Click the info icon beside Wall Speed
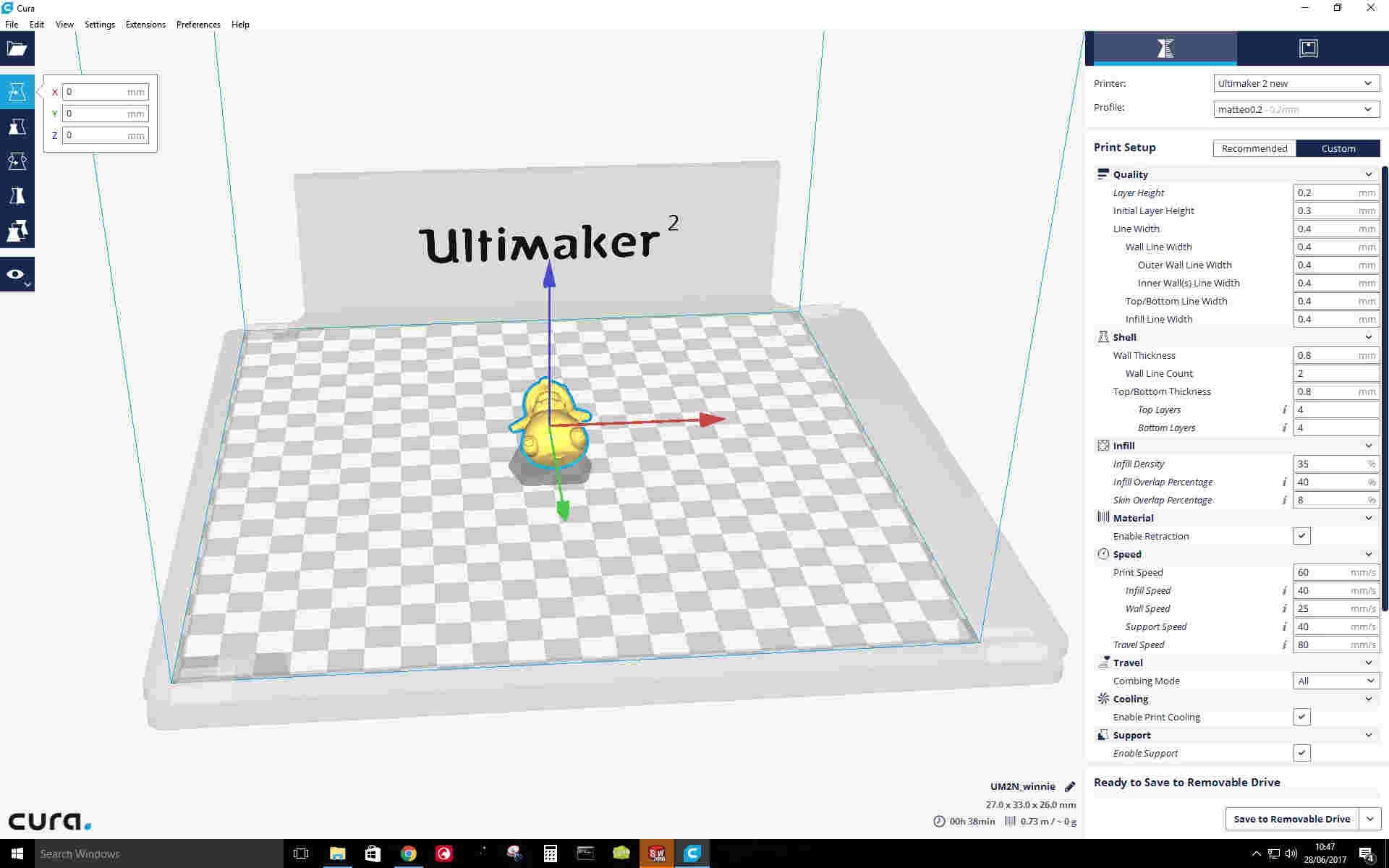Screen dimensions: 1389x868 coord(1284,608)
